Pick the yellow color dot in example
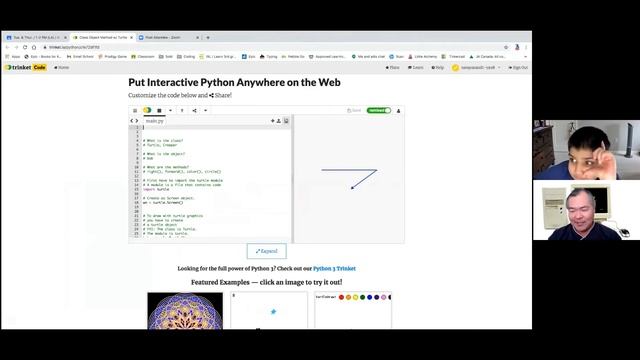This screenshot has width=640, height=360. (356, 297)
